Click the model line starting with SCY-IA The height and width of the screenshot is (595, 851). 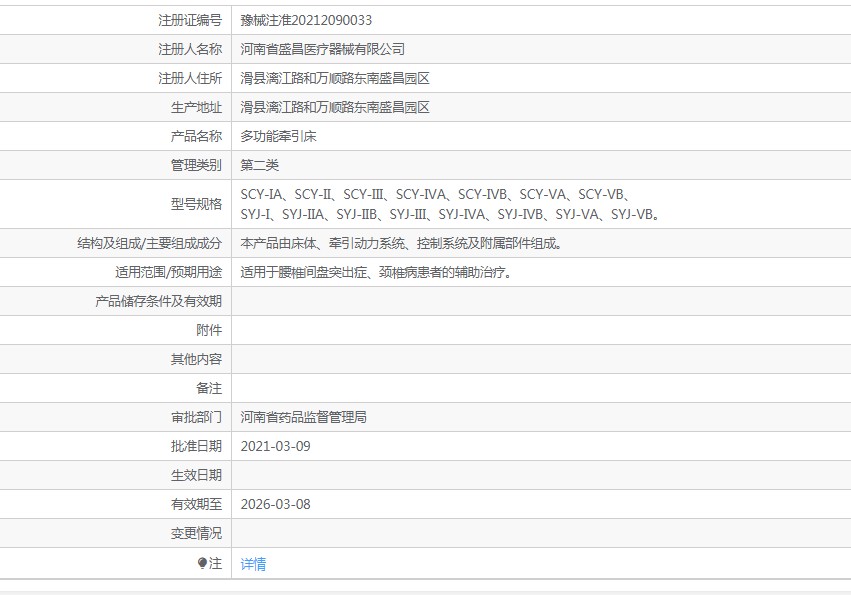coord(435,194)
